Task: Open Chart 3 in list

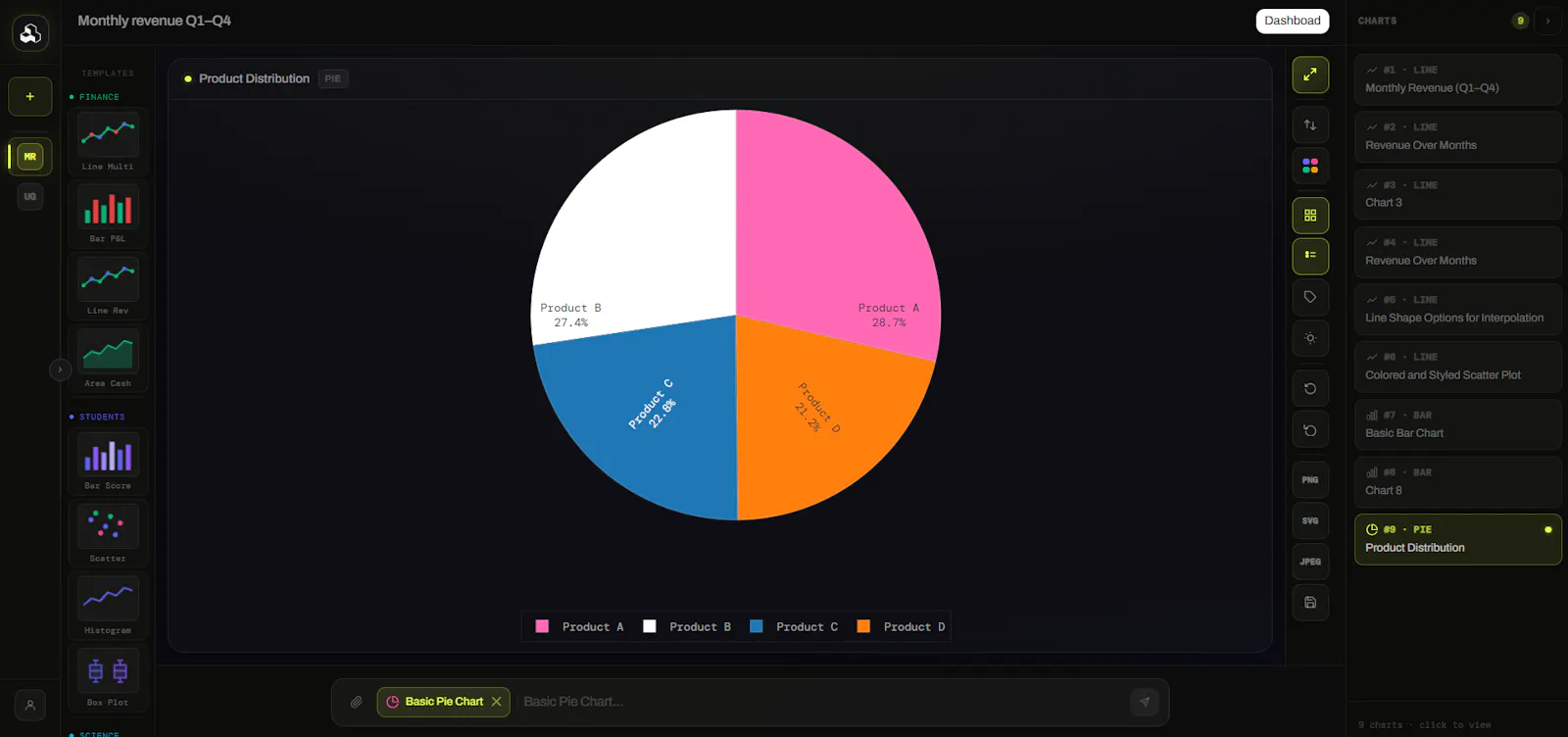Action: (x=1458, y=194)
